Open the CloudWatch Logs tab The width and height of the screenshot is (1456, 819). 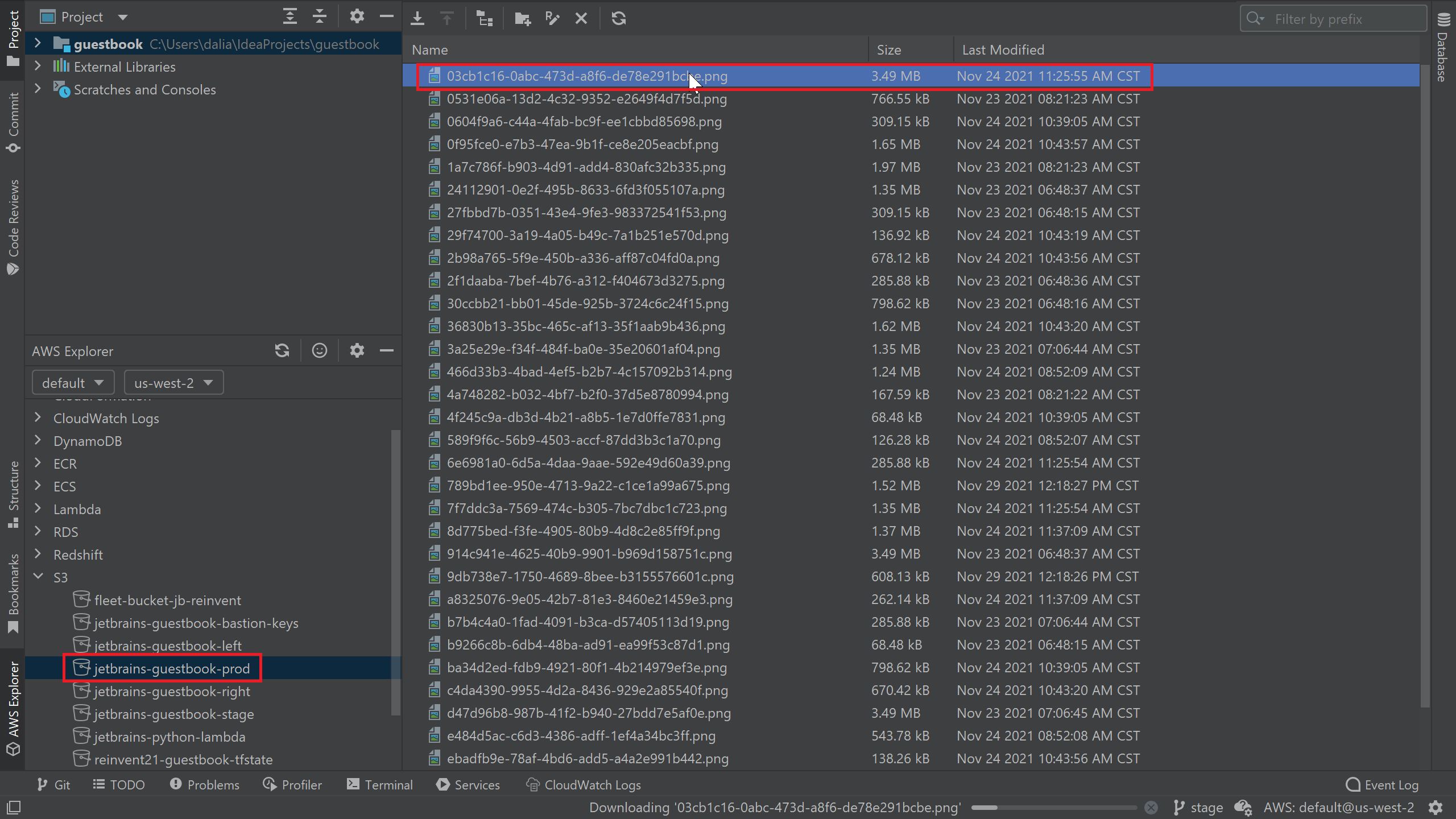click(584, 785)
